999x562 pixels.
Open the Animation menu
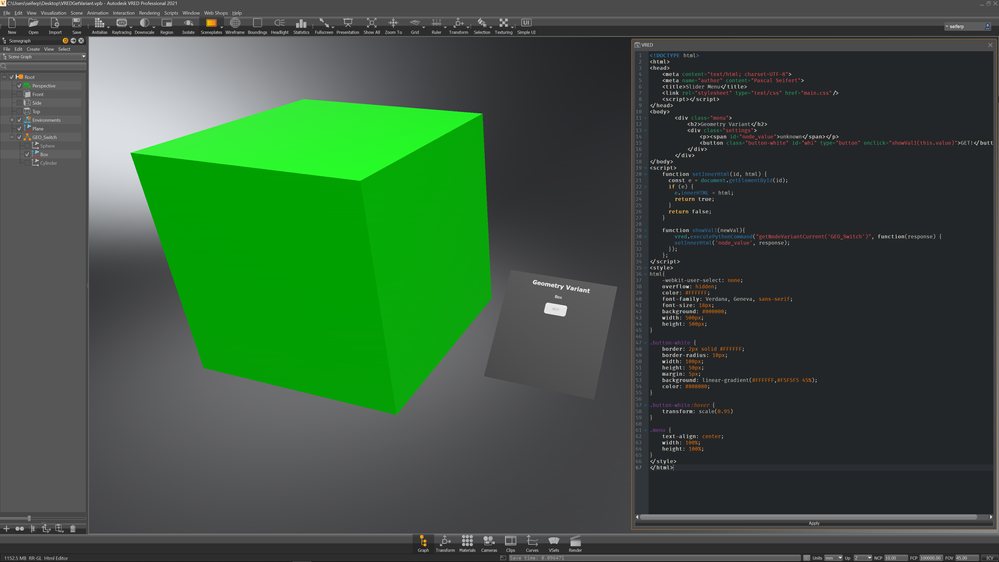(97, 13)
